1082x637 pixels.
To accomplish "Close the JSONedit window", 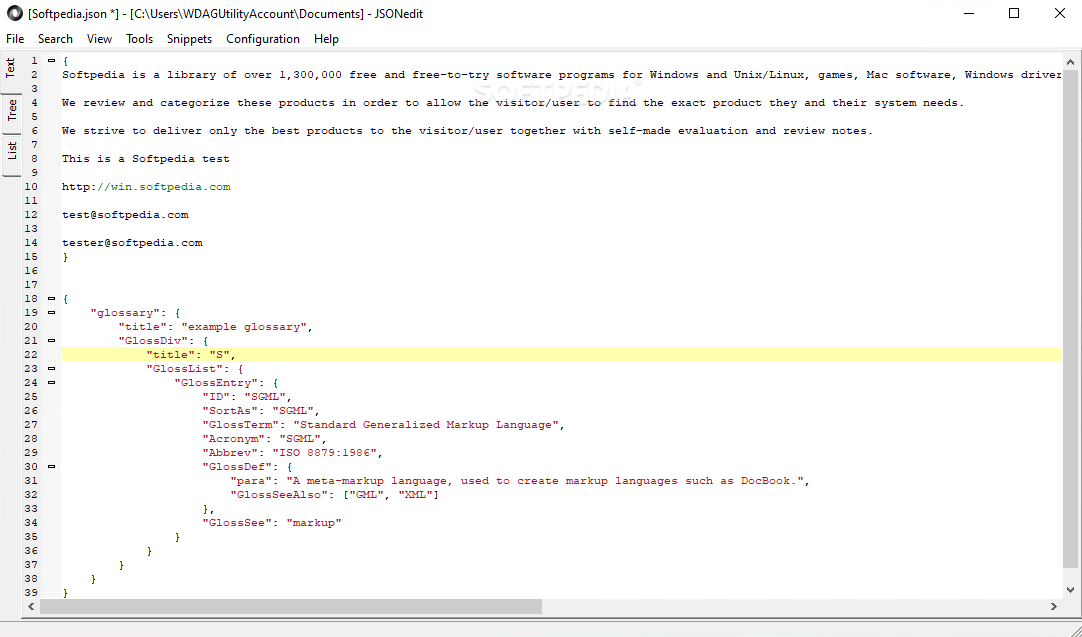I will (1059, 13).
